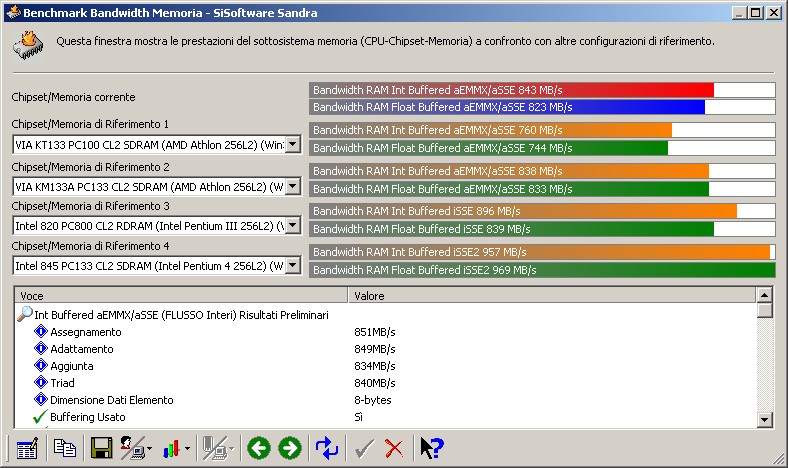Click the orange Int Buffered 760 MB/s bar
Image resolution: width=788 pixels, height=468 pixels.
tap(542, 130)
